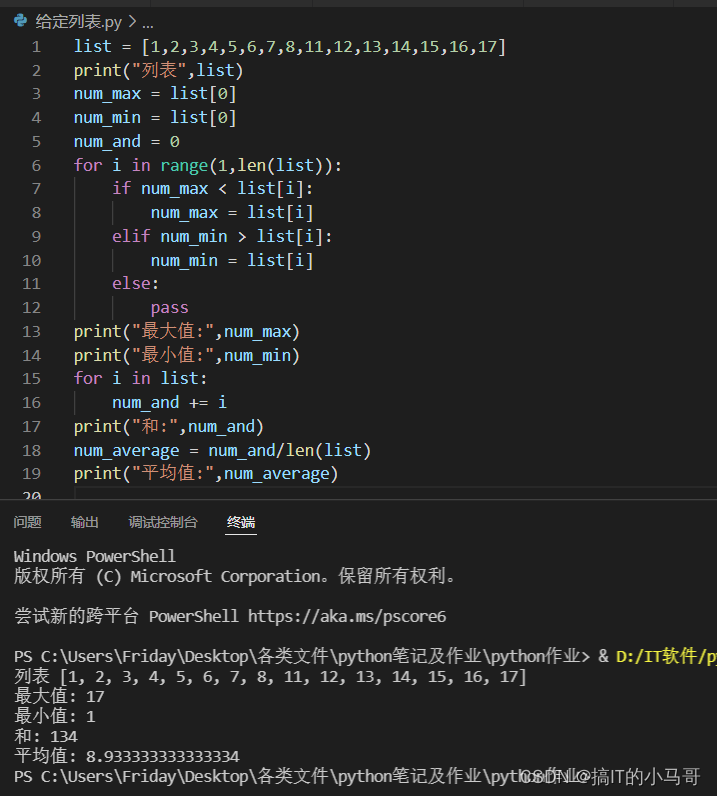Open the https://aka.ms/pscore6 link in terminal
Viewport: 717px width, 796px height.
pyautogui.click(x=347, y=616)
